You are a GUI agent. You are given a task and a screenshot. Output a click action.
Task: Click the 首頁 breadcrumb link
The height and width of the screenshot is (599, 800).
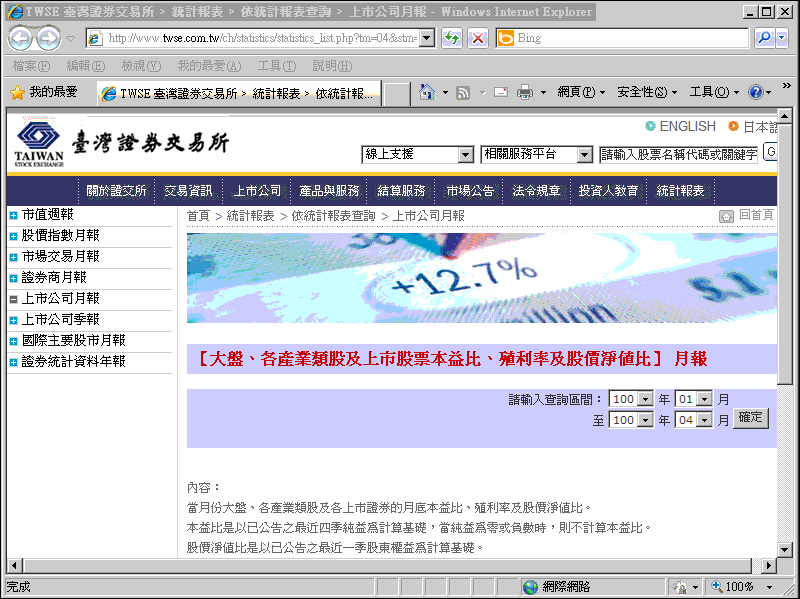[198, 216]
